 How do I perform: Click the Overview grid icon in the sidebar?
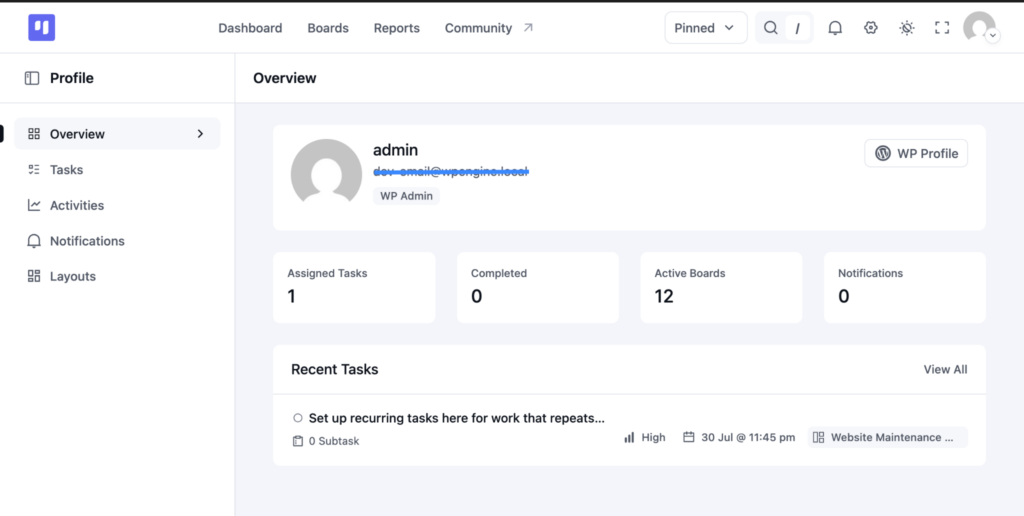34,134
